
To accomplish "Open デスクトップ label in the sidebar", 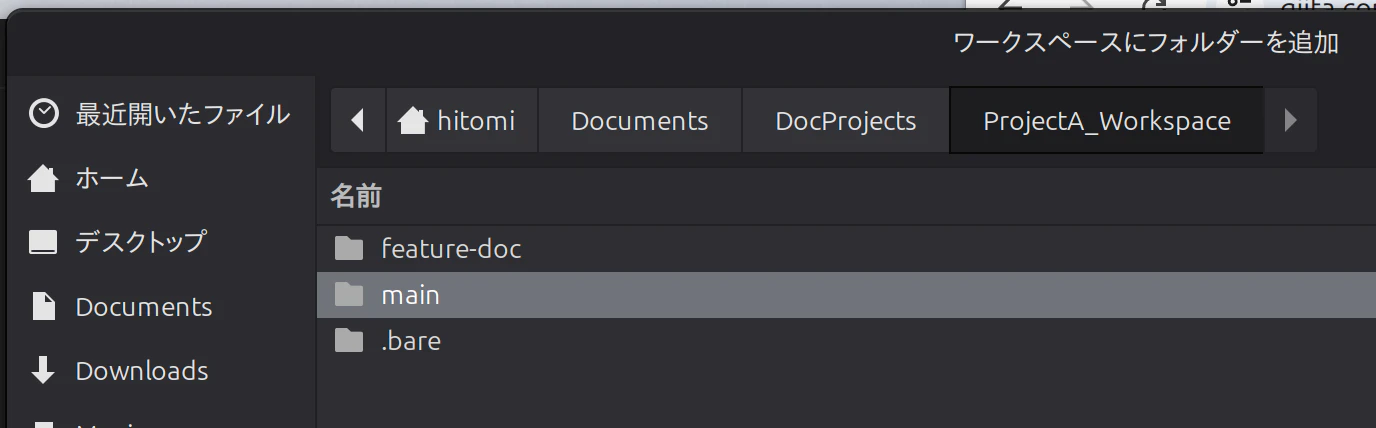I will coord(141,242).
